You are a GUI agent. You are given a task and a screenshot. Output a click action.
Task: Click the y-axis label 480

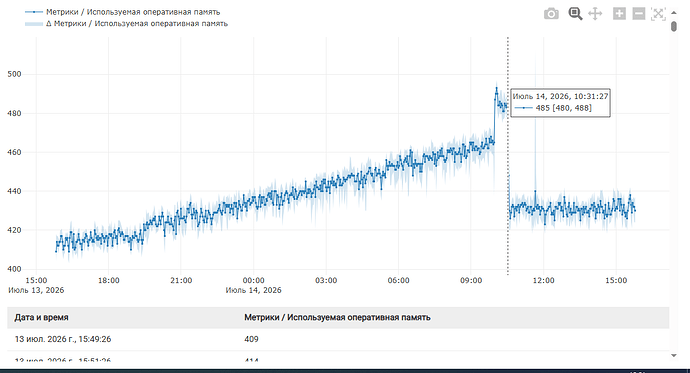(x=14, y=113)
